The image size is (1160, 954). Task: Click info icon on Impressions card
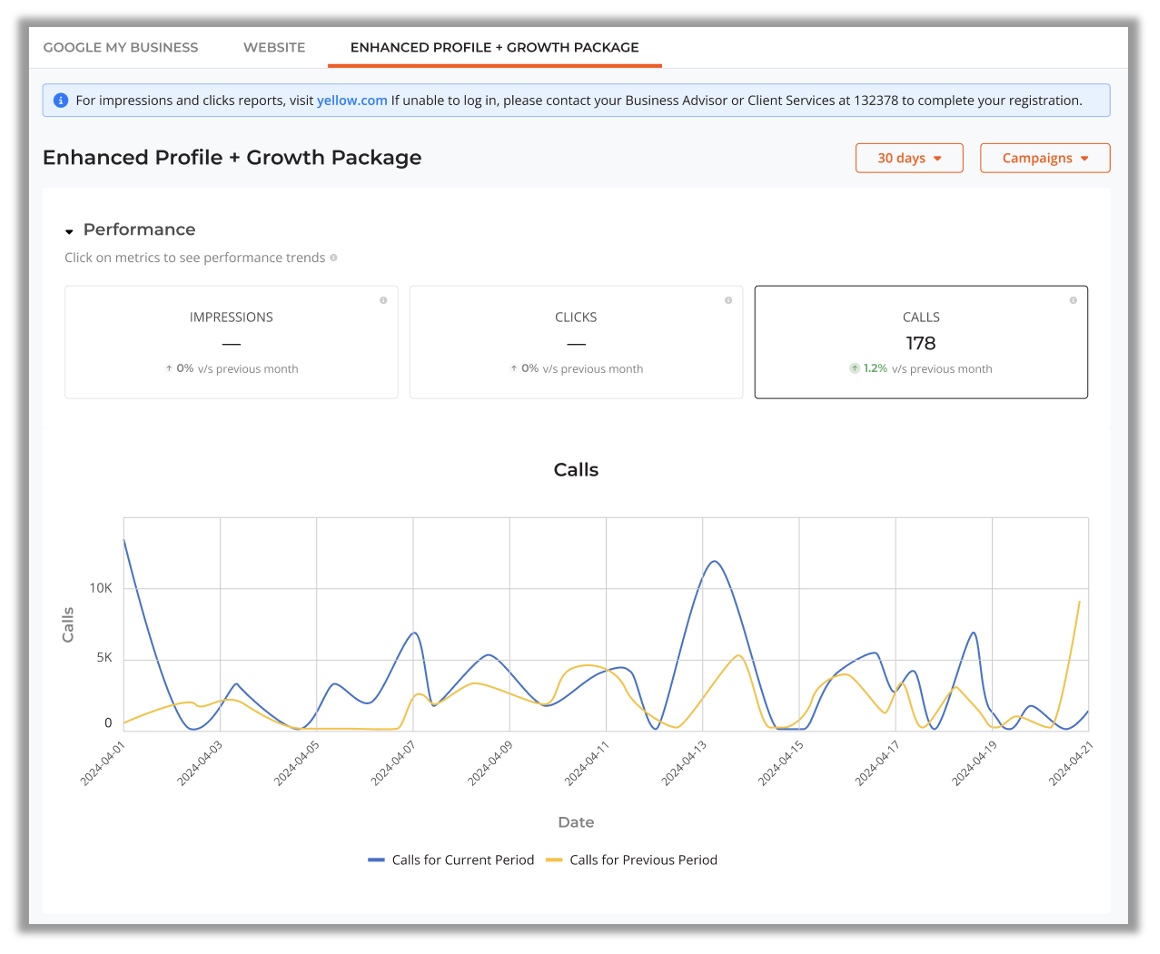(x=383, y=300)
